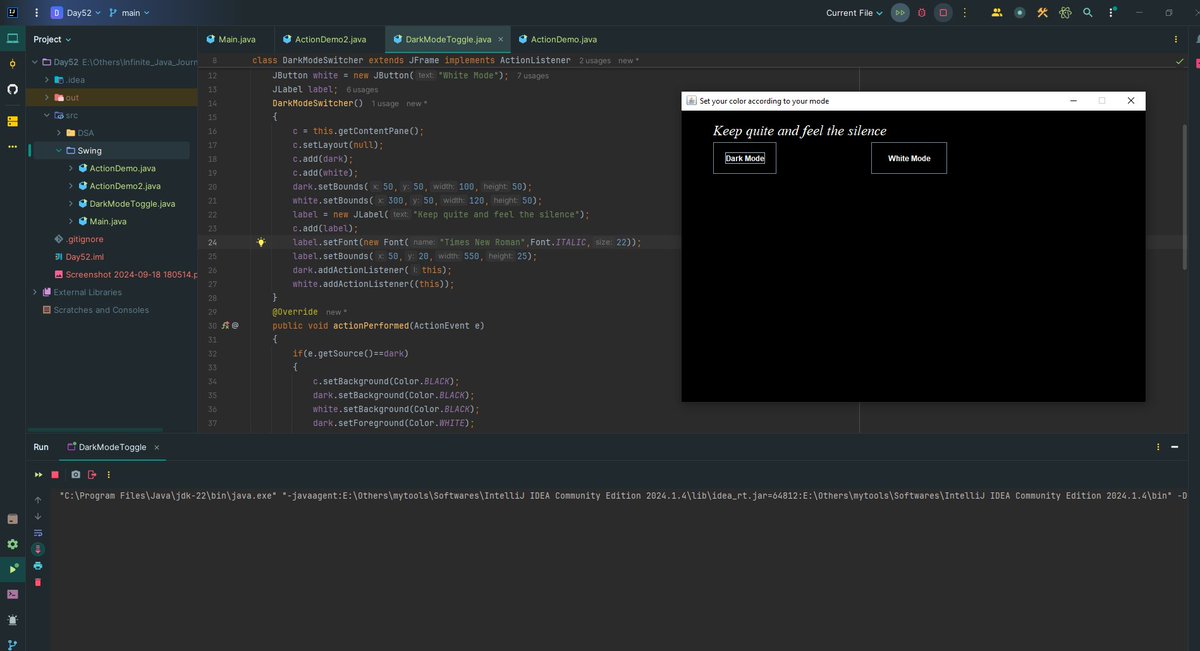The image size is (1200, 651).
Task: Expand the out folder
Action: pyautogui.click(x=47, y=97)
